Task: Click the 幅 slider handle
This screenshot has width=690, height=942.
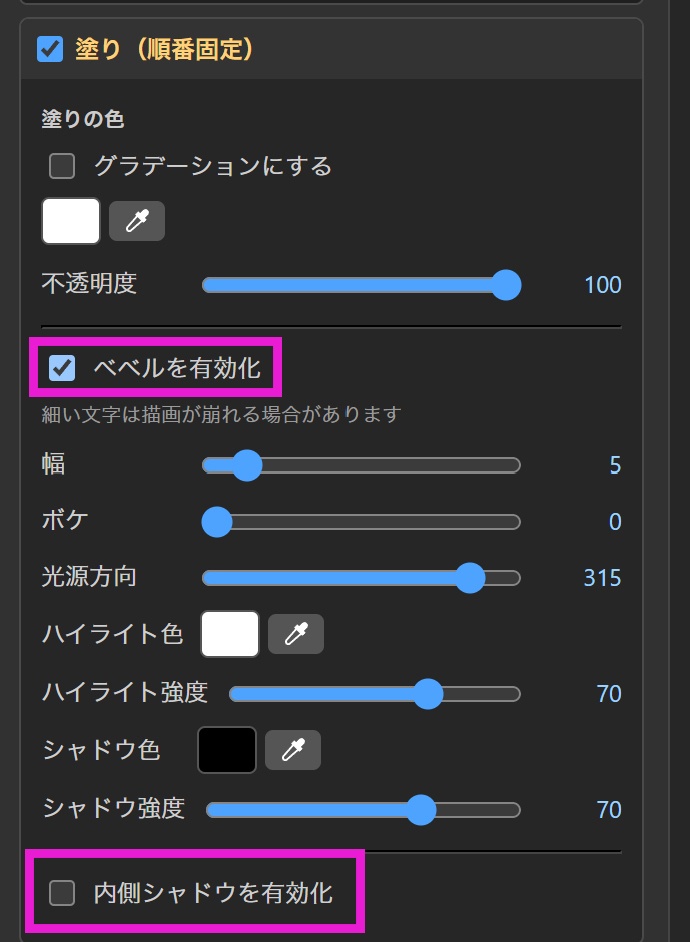Action: click(247, 465)
